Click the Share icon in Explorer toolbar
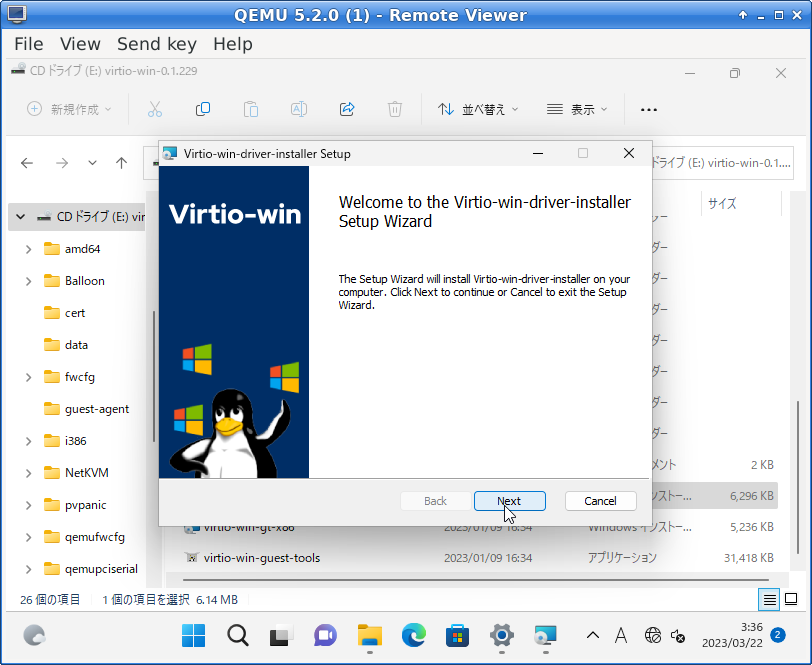Viewport: 812px width, 665px height. [347, 109]
